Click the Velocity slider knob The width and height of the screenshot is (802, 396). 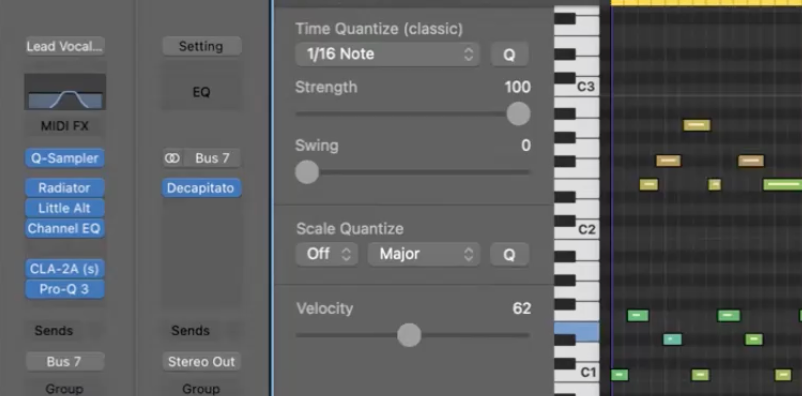[409, 335]
